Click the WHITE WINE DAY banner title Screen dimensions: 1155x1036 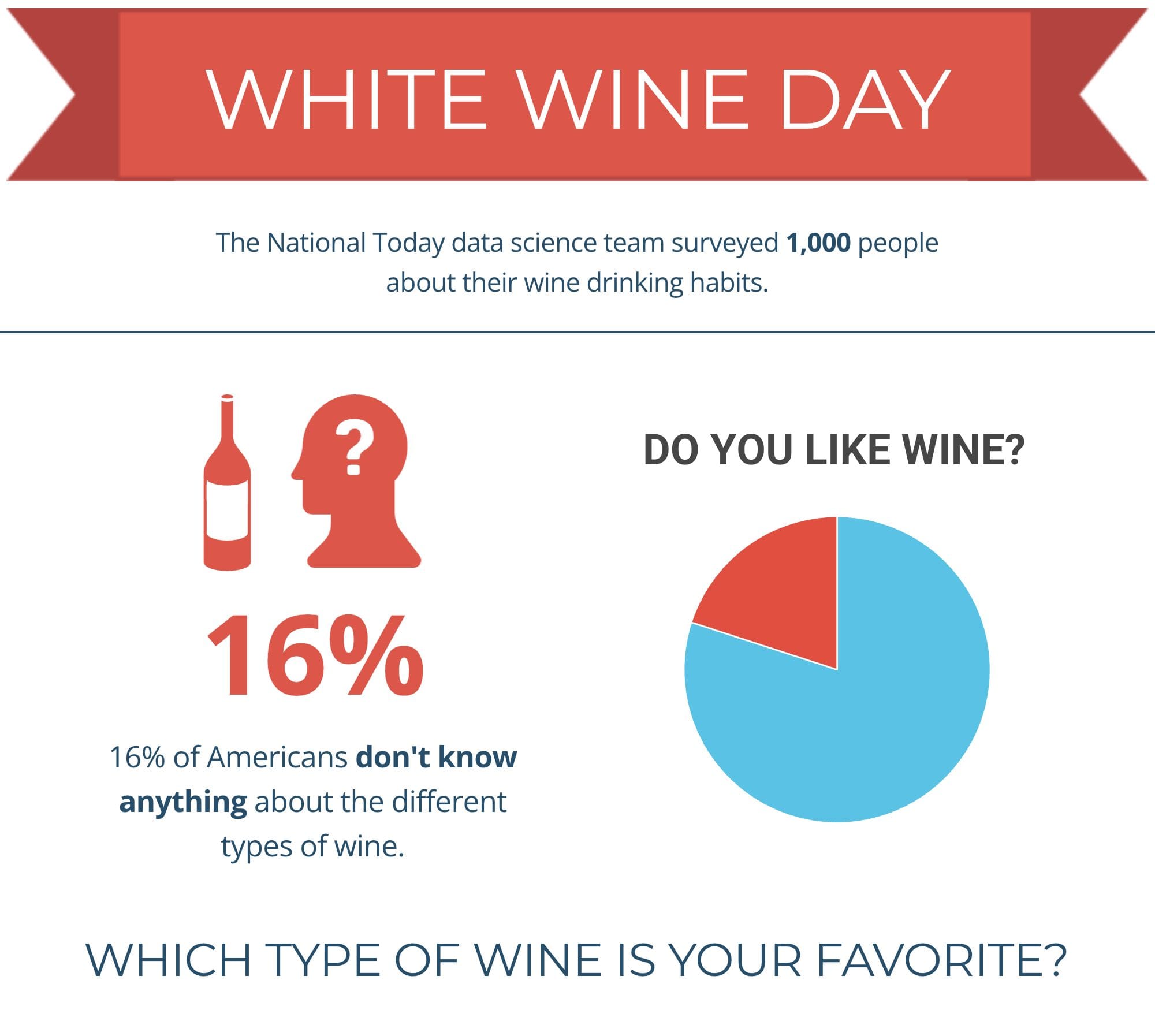pyautogui.click(x=577, y=99)
